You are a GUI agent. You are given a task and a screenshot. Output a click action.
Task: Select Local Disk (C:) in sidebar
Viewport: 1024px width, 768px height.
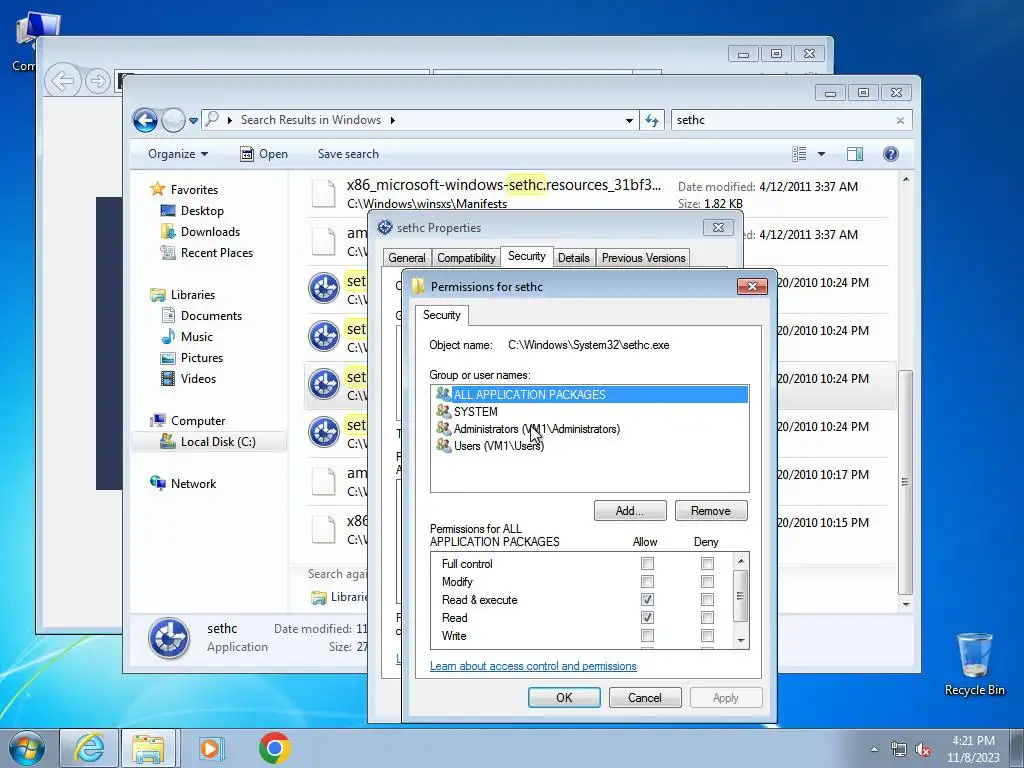tap(209, 442)
